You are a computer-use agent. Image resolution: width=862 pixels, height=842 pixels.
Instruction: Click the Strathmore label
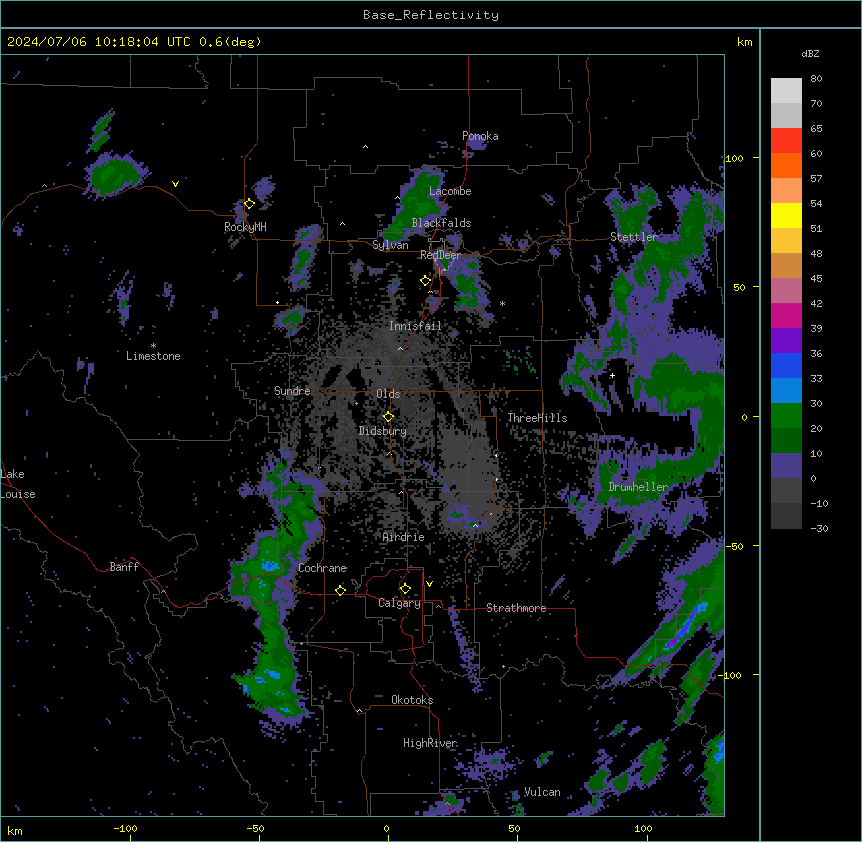tap(516, 608)
